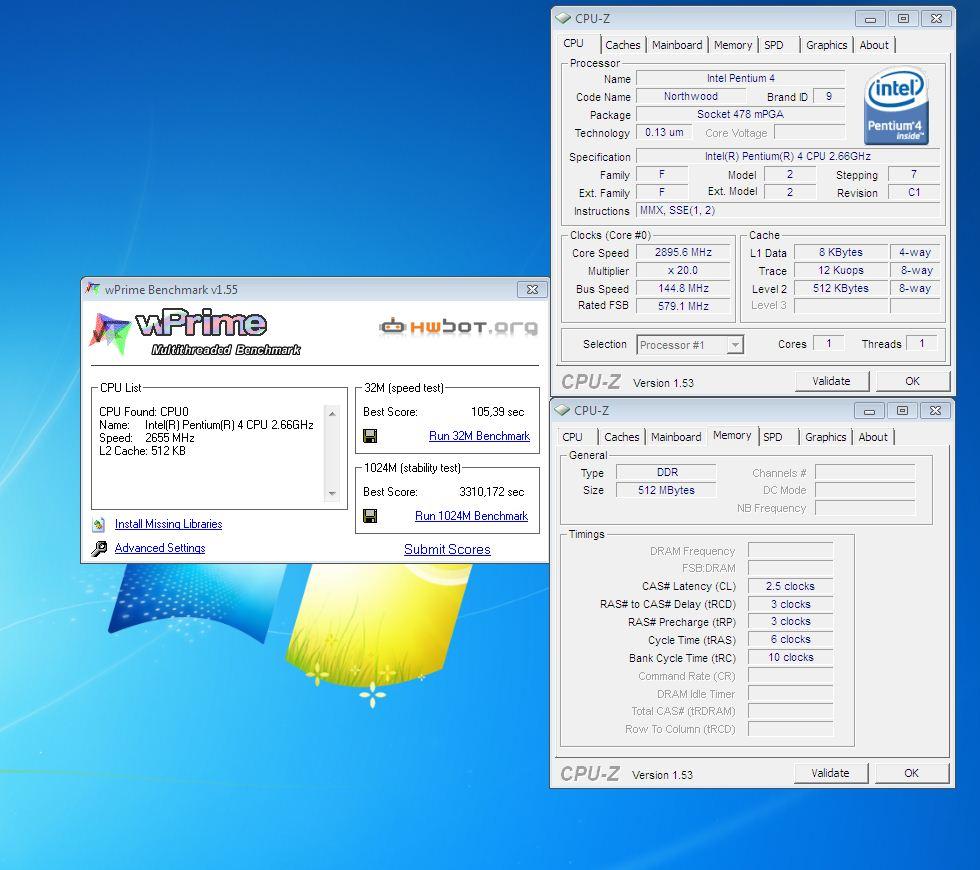The image size is (980, 870).
Task: Click the Package field Socket 478 mPGA
Action: point(741,114)
